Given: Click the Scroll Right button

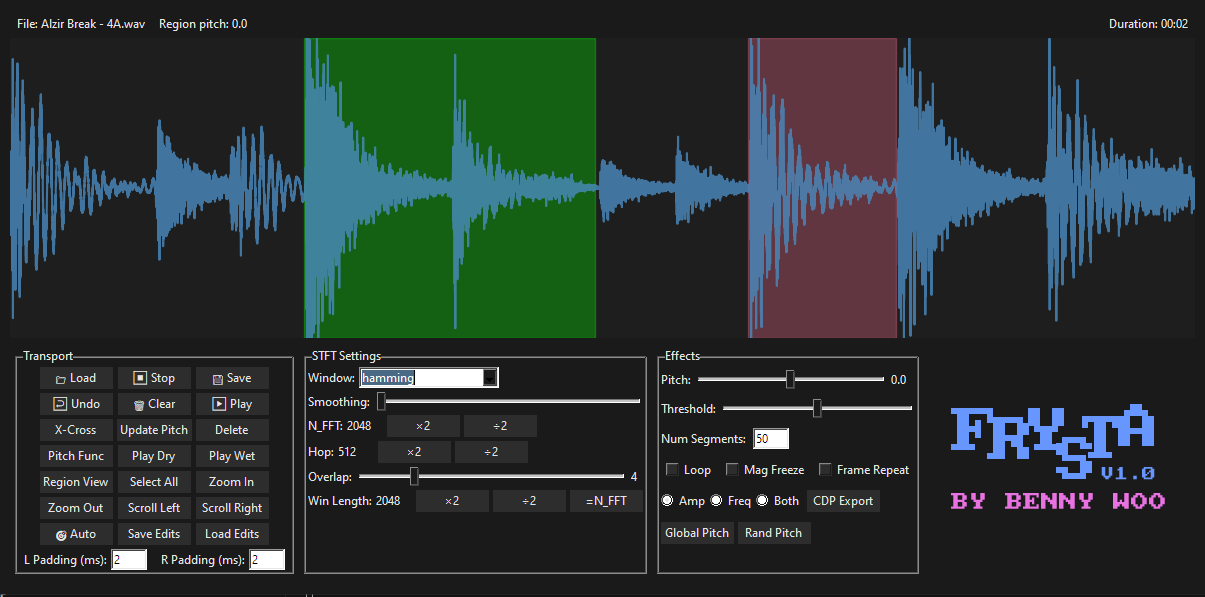Looking at the screenshot, I should [232, 508].
